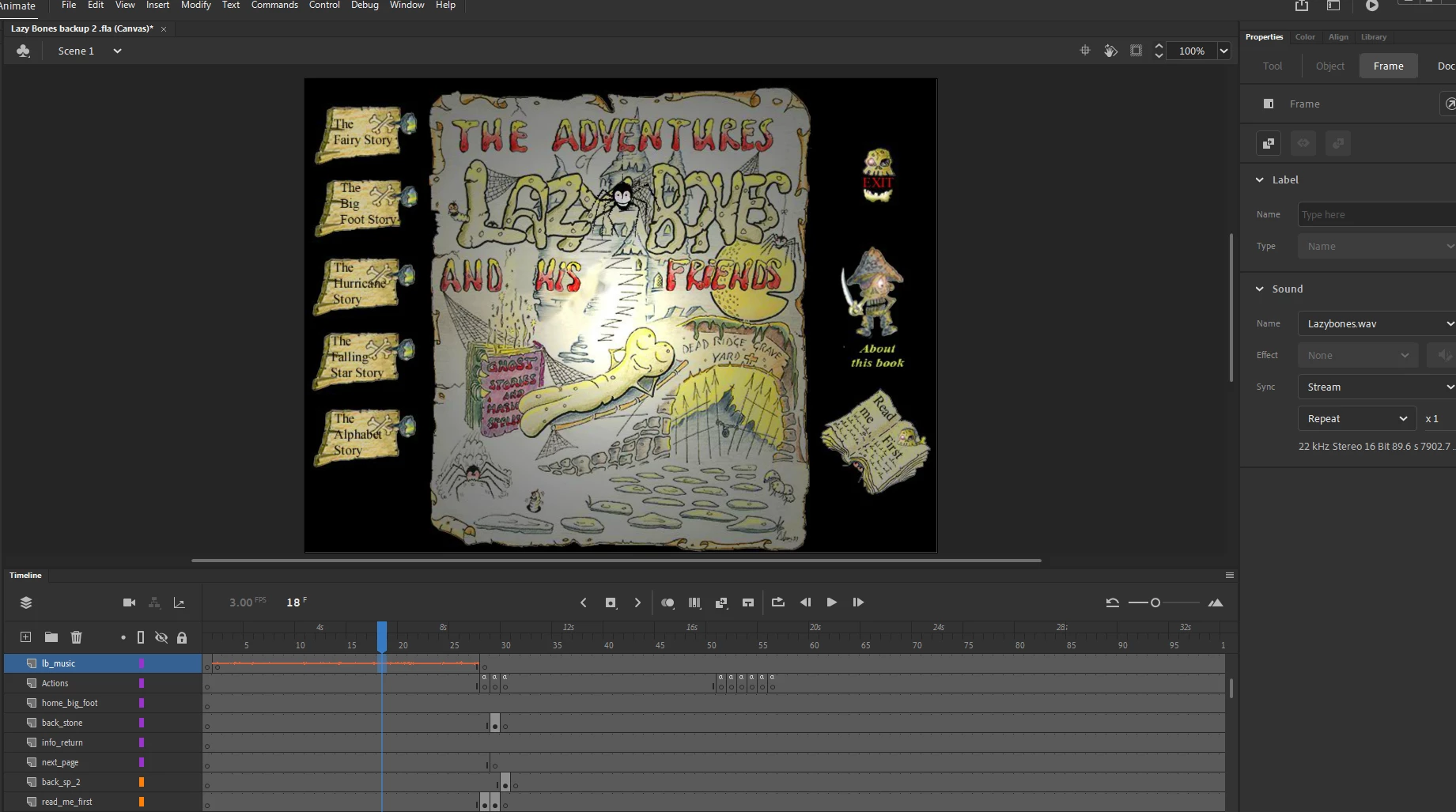Go to the previous keyframe
Screen dimensions: 1456x812
tap(584, 602)
